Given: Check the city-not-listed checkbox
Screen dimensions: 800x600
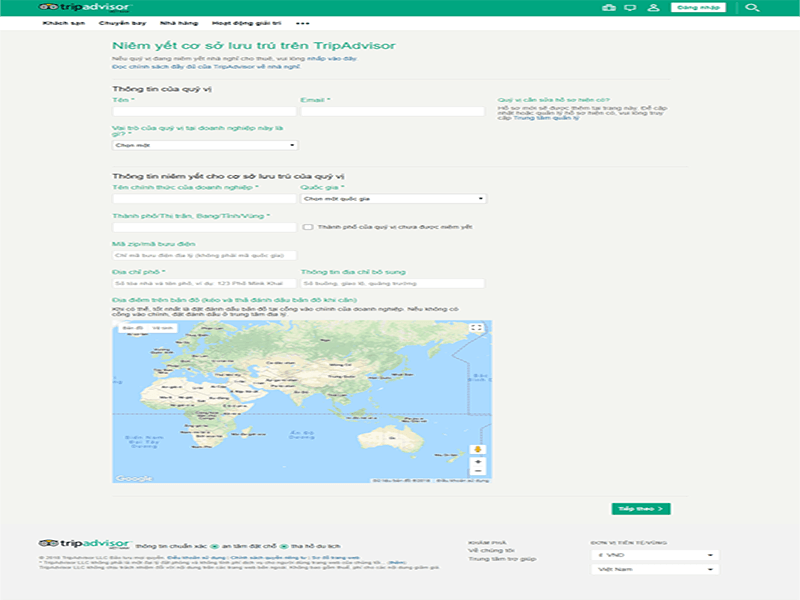Looking at the screenshot, I should (x=308, y=227).
